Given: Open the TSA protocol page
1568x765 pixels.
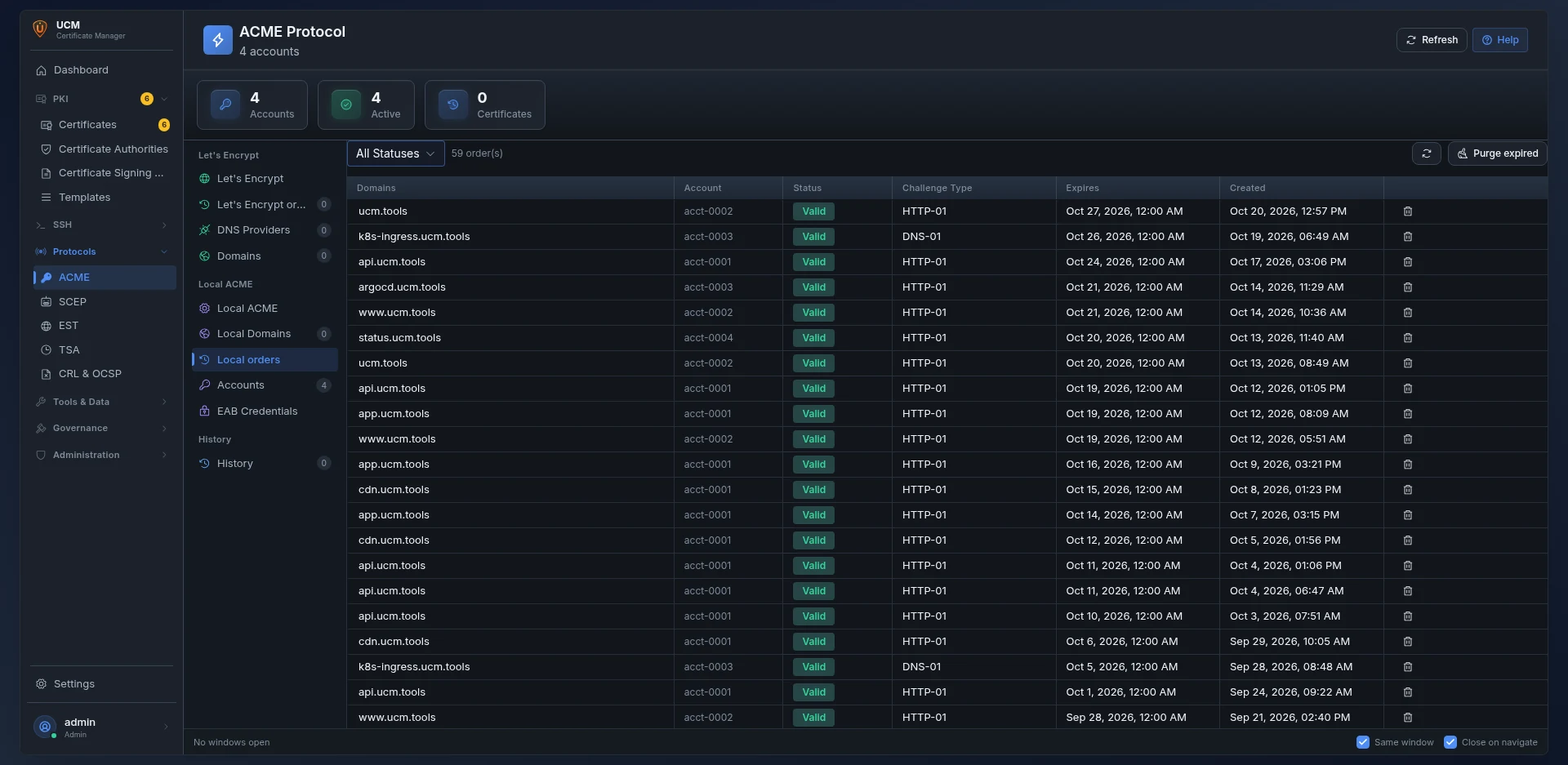Looking at the screenshot, I should pos(105,350).
